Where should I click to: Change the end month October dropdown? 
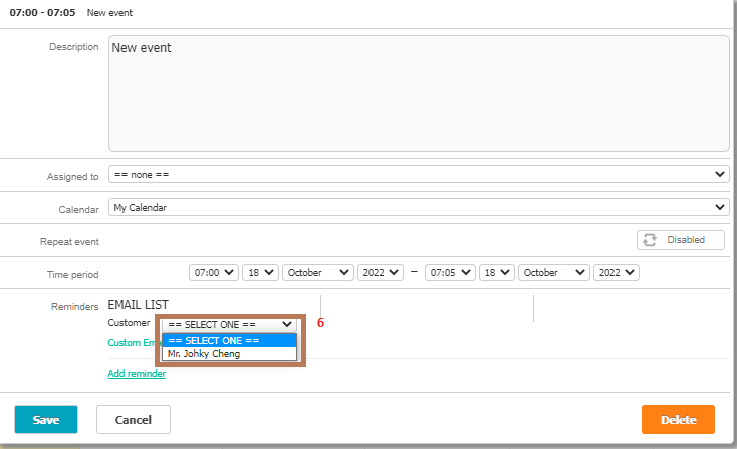point(553,272)
